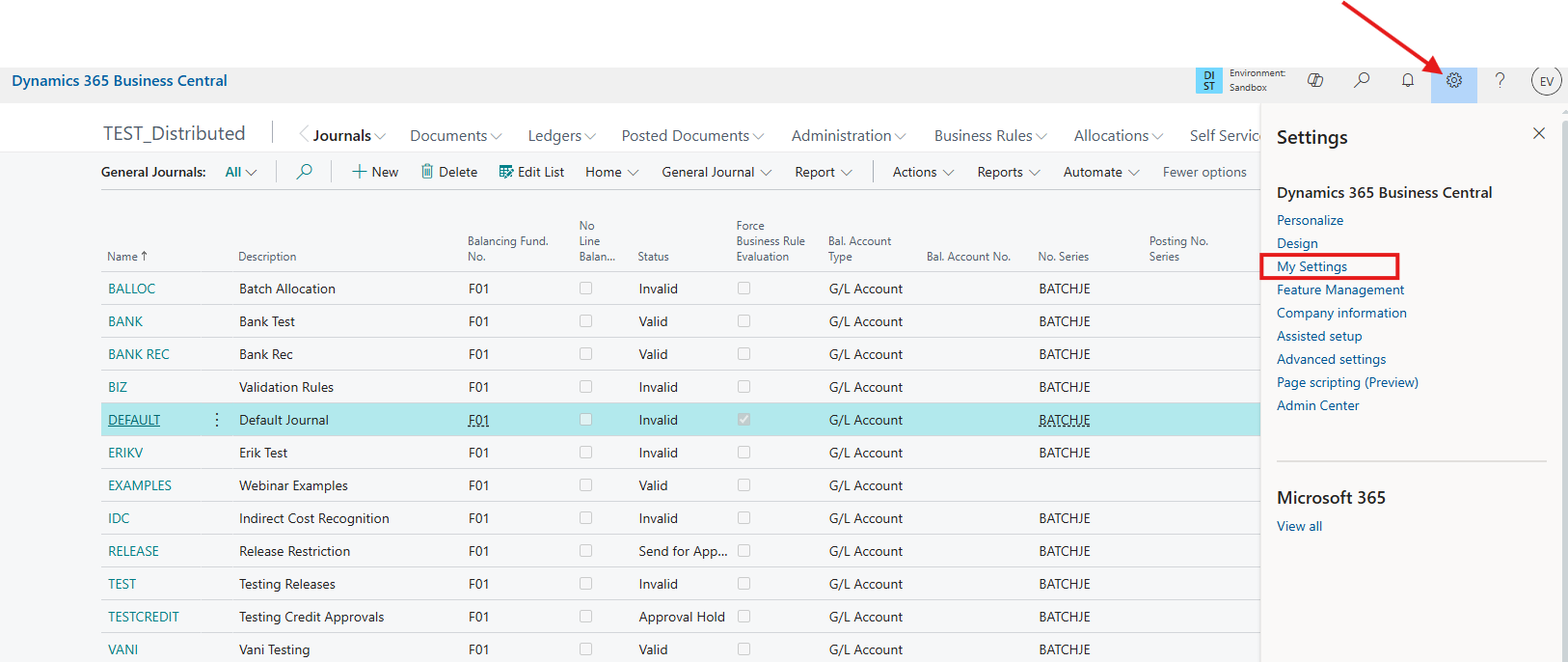Open the Ledgers navigation menu
Viewport: 1568px width, 662px height.
click(562, 136)
